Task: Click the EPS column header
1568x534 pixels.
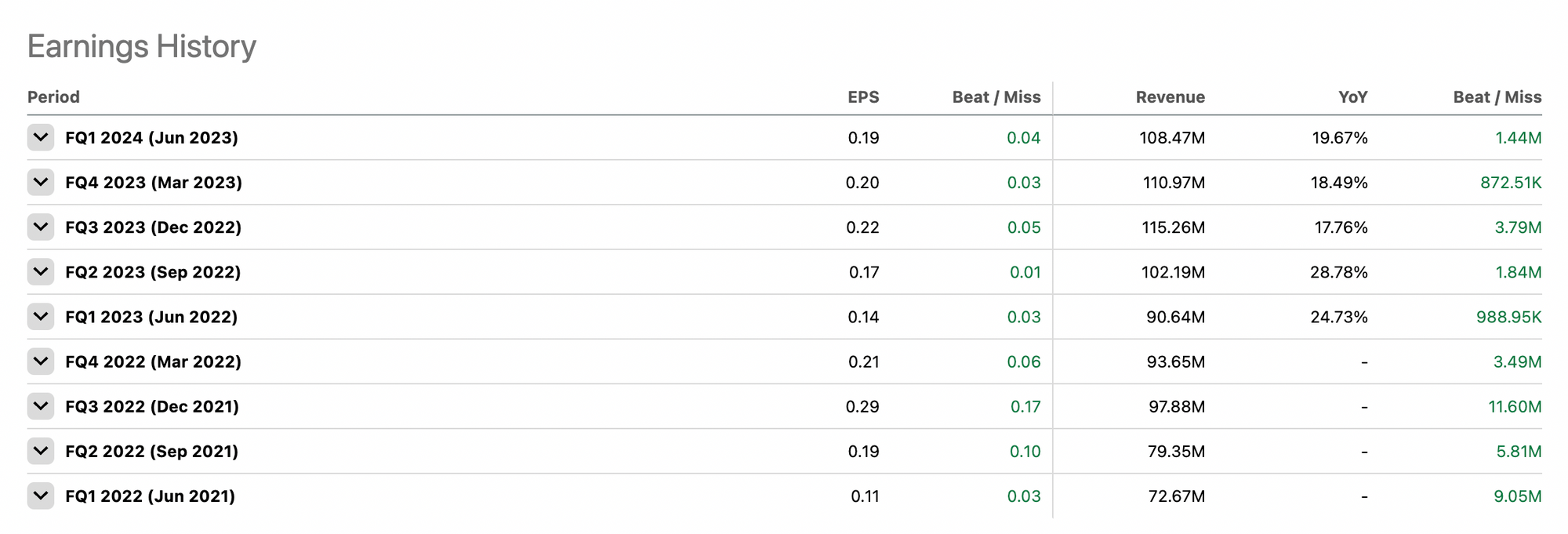Action: click(863, 97)
